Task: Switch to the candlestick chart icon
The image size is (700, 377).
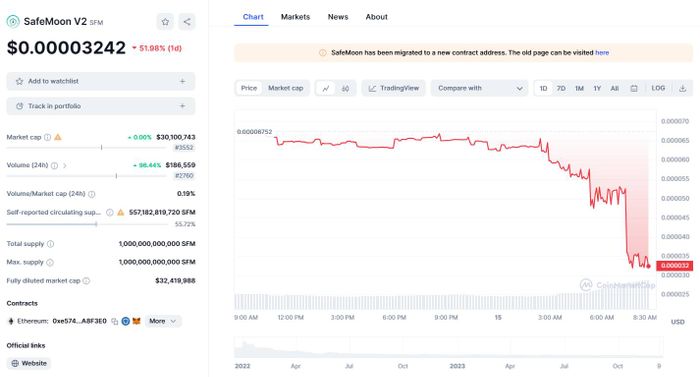Action: point(346,88)
